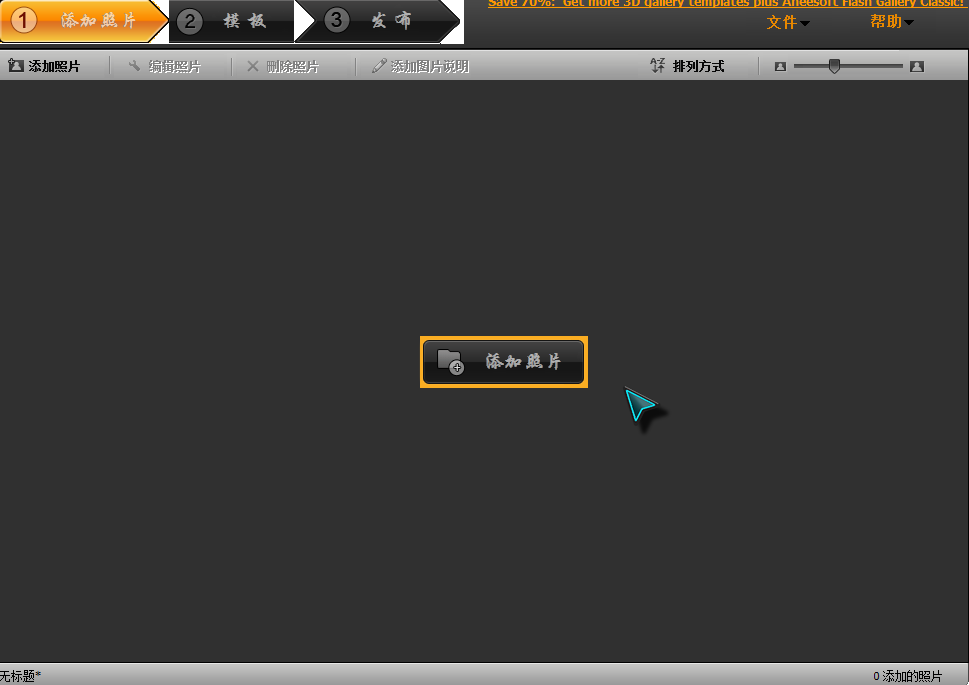Click the 0 添加的照片 status count
The width and height of the screenshot is (969, 685).
(908, 676)
